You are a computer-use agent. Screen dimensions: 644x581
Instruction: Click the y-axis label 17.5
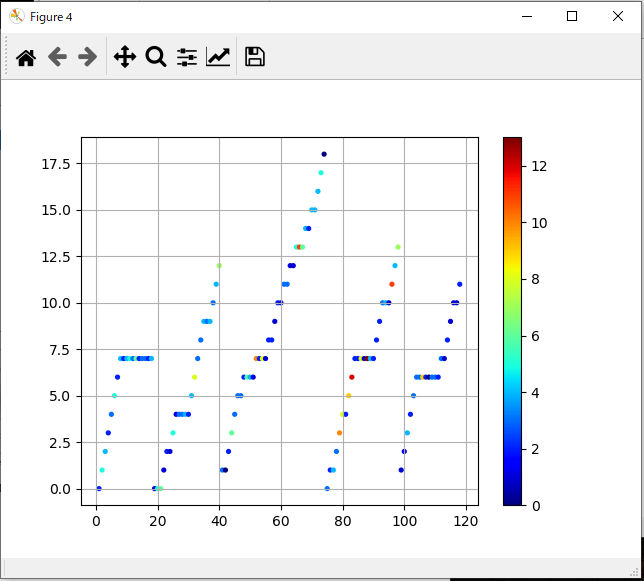(56, 164)
